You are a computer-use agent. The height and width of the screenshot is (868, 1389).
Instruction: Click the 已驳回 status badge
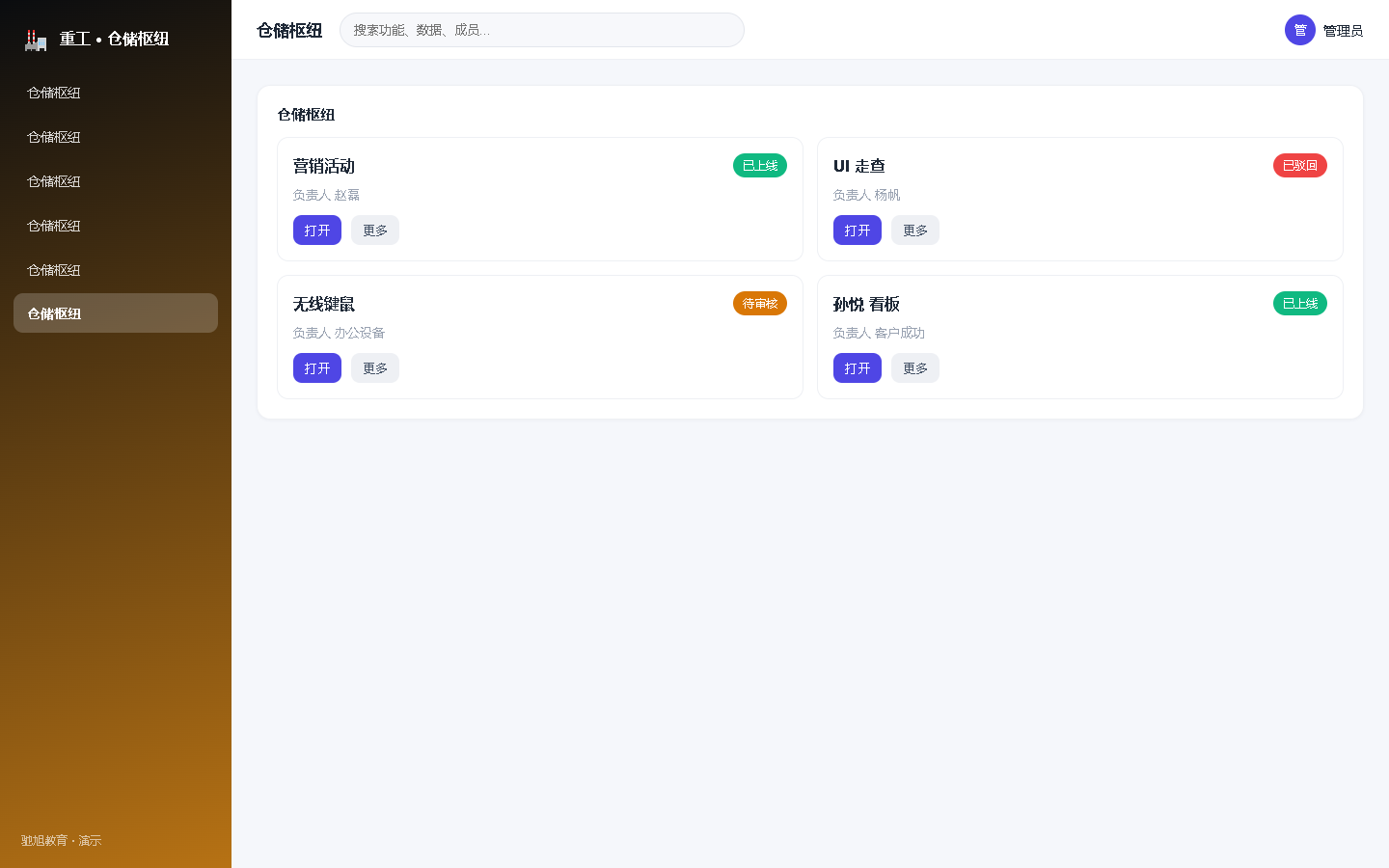click(1300, 166)
